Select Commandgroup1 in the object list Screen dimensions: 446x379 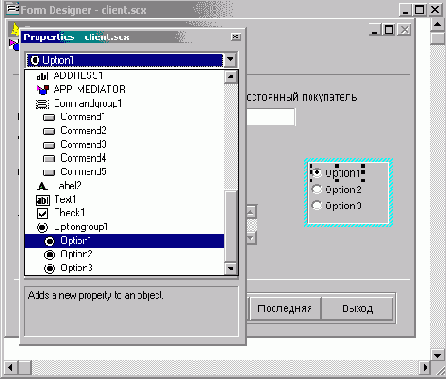[x=124, y=104]
